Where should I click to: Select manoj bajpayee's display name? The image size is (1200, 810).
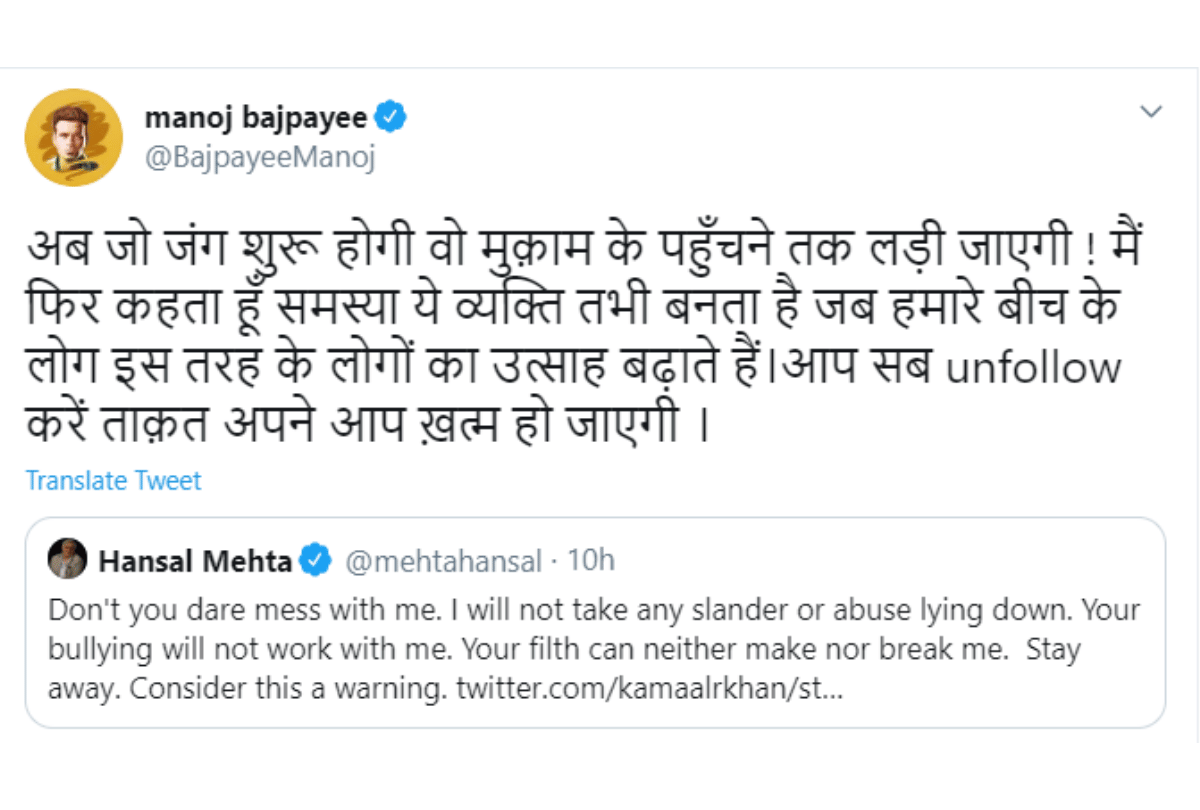(258, 115)
